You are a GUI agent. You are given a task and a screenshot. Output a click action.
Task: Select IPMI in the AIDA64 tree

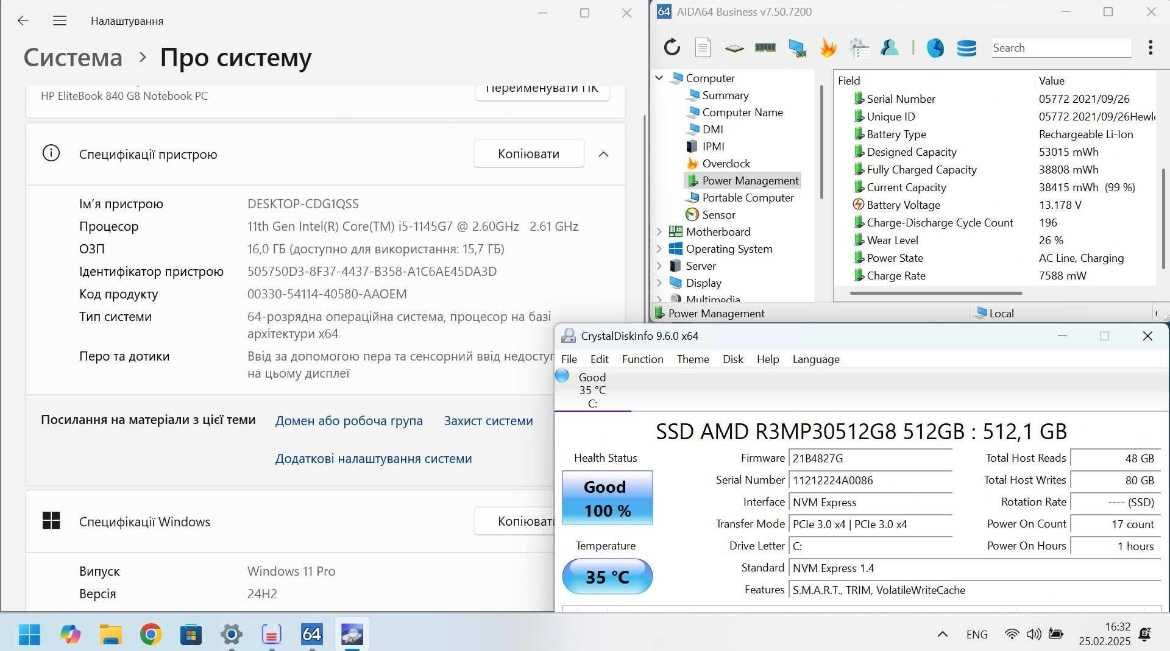click(x=713, y=146)
